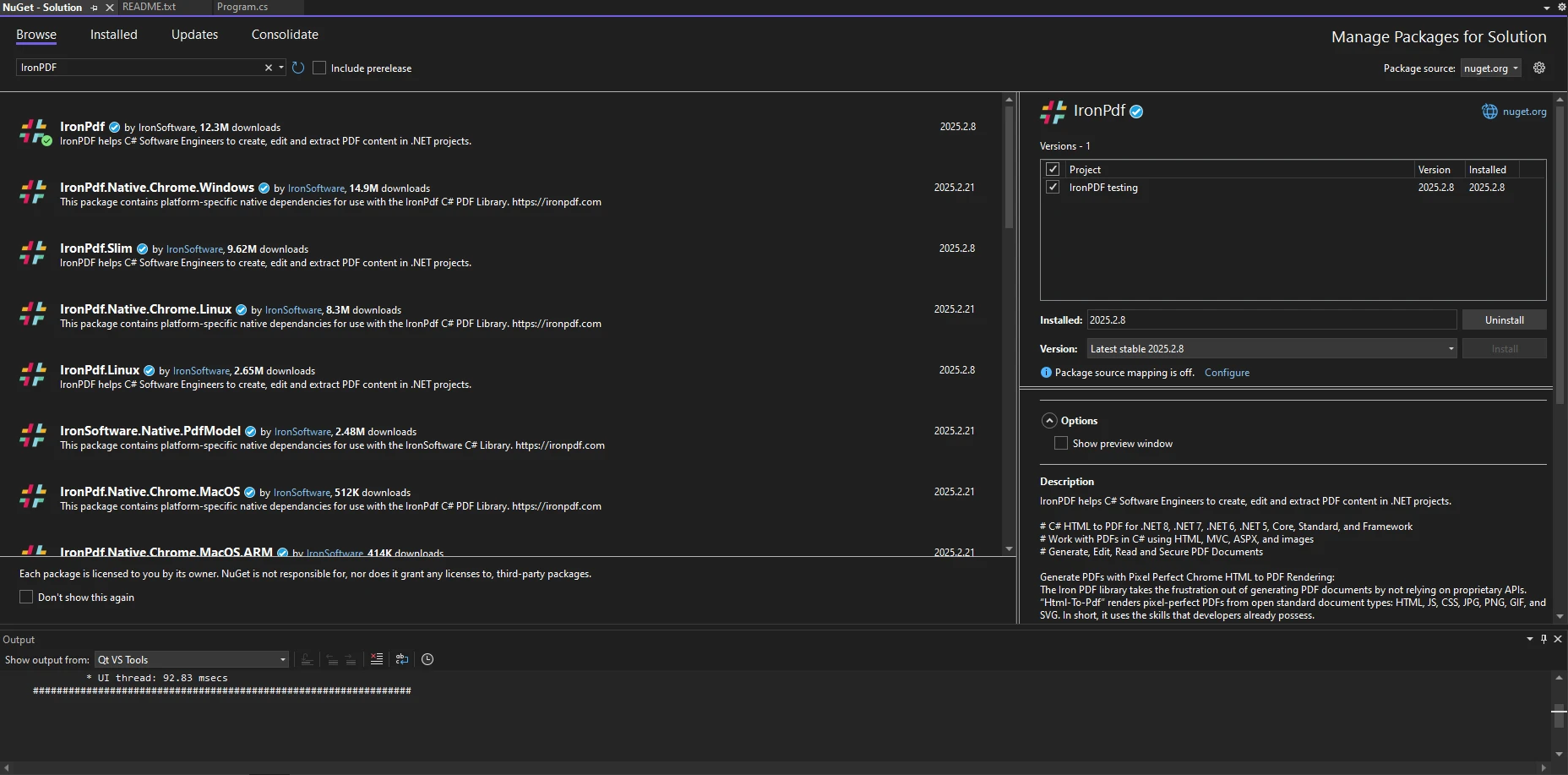1568x775 pixels.
Task: Collapse the Options section chevron
Action: pos(1049,421)
